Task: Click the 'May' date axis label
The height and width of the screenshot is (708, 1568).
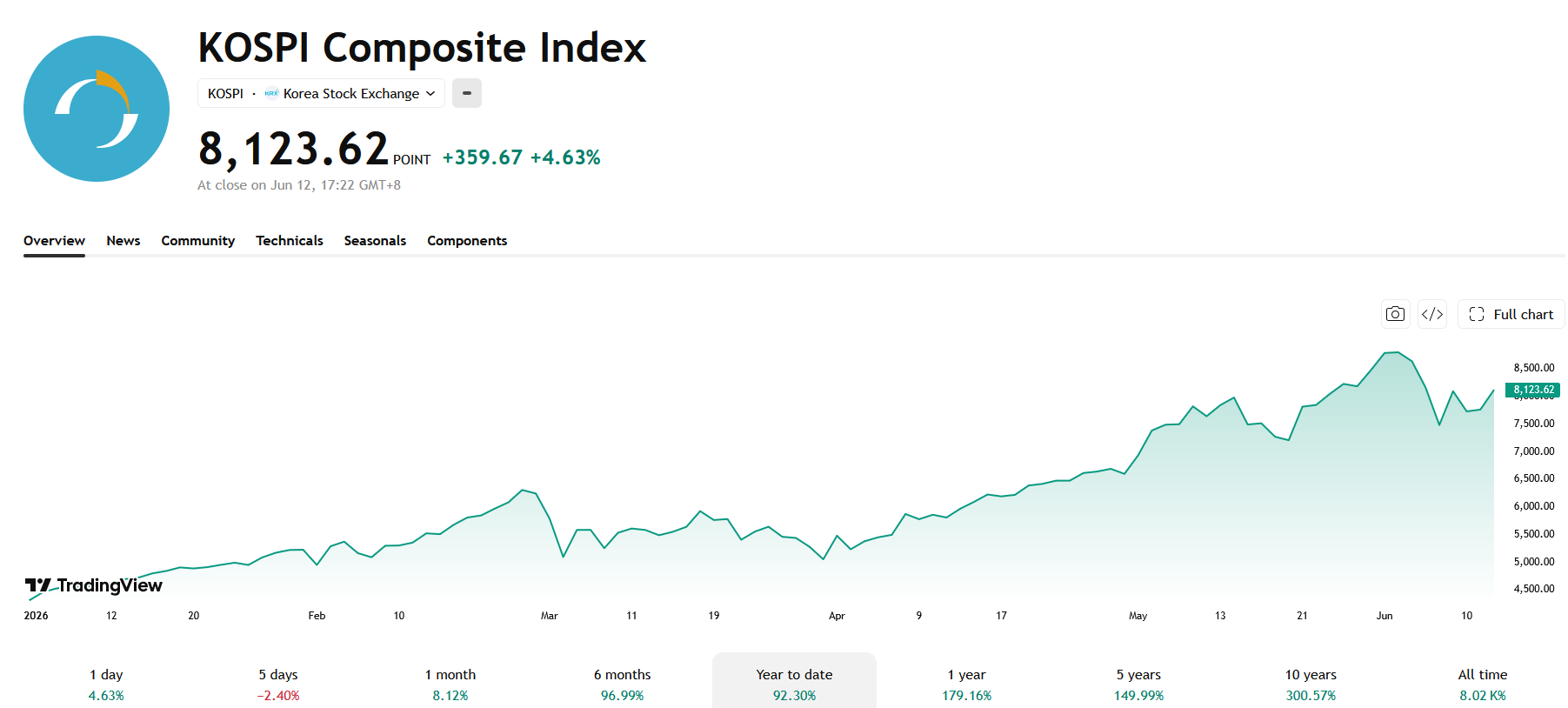Action: tap(1138, 616)
